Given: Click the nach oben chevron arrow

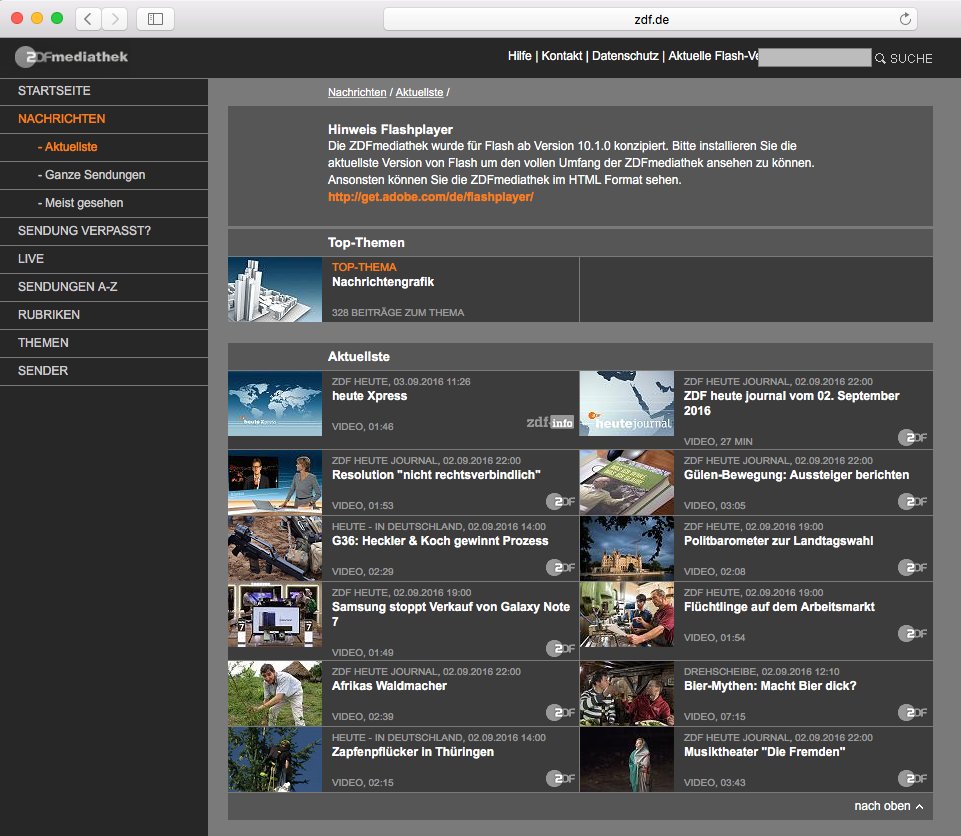Looking at the screenshot, I should pos(919,807).
